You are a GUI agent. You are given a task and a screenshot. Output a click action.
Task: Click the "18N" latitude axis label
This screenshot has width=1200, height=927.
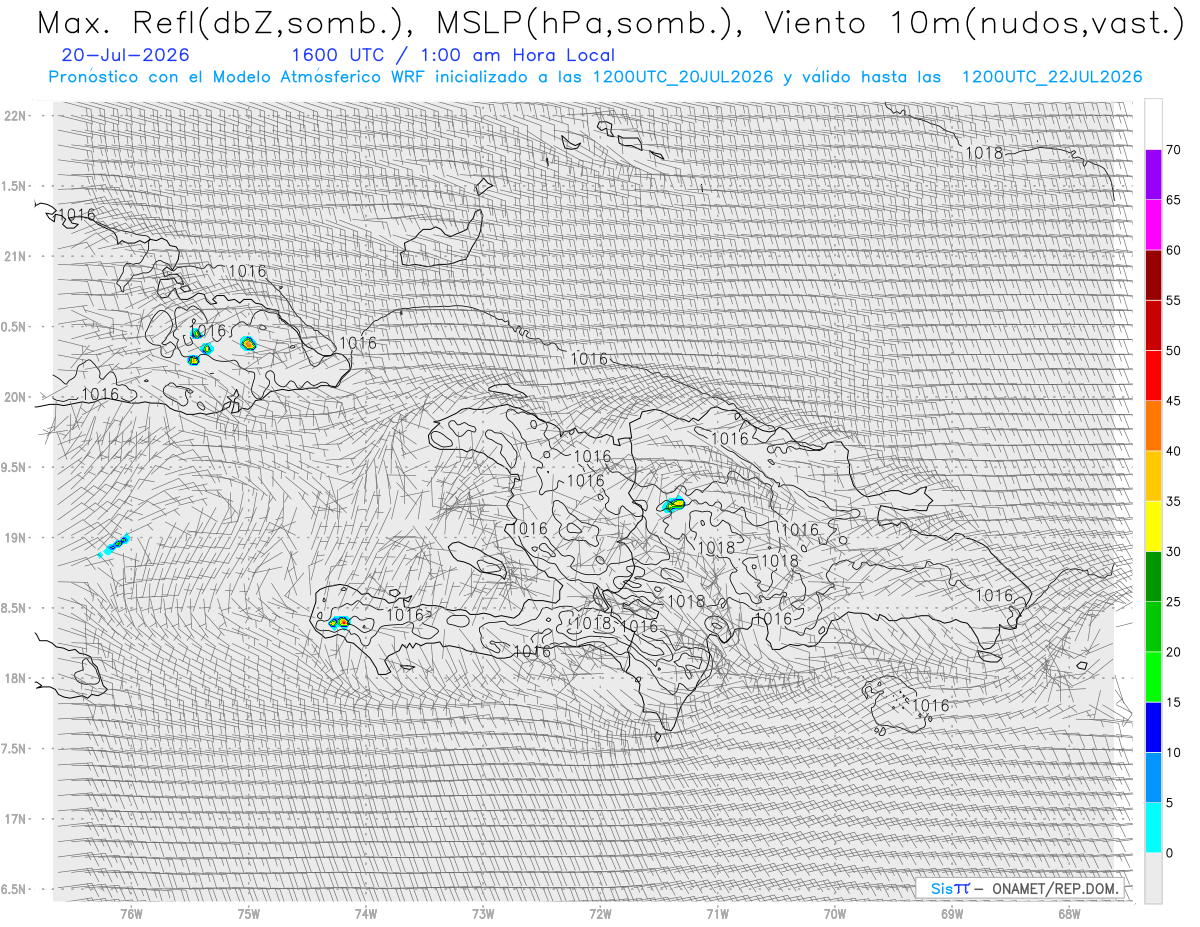(x=15, y=678)
